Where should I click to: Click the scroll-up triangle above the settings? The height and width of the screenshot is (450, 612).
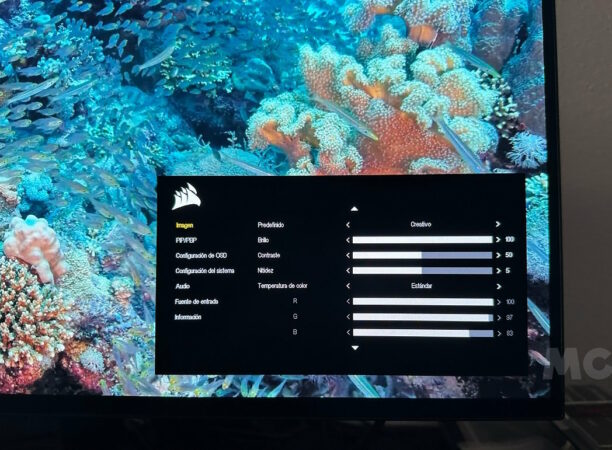(x=353, y=208)
